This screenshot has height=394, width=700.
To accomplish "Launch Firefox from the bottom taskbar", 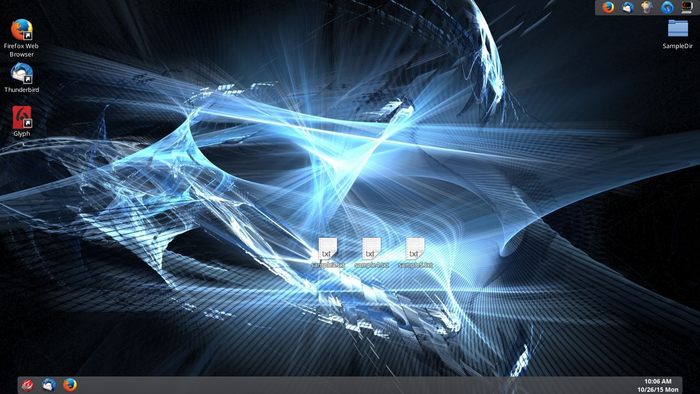I will click(70, 385).
